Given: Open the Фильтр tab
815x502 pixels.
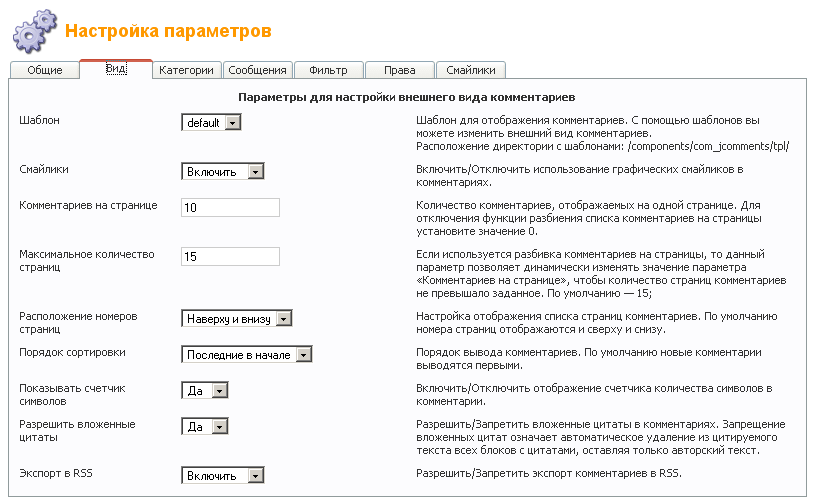Looking at the screenshot, I should pyautogui.click(x=328, y=70).
